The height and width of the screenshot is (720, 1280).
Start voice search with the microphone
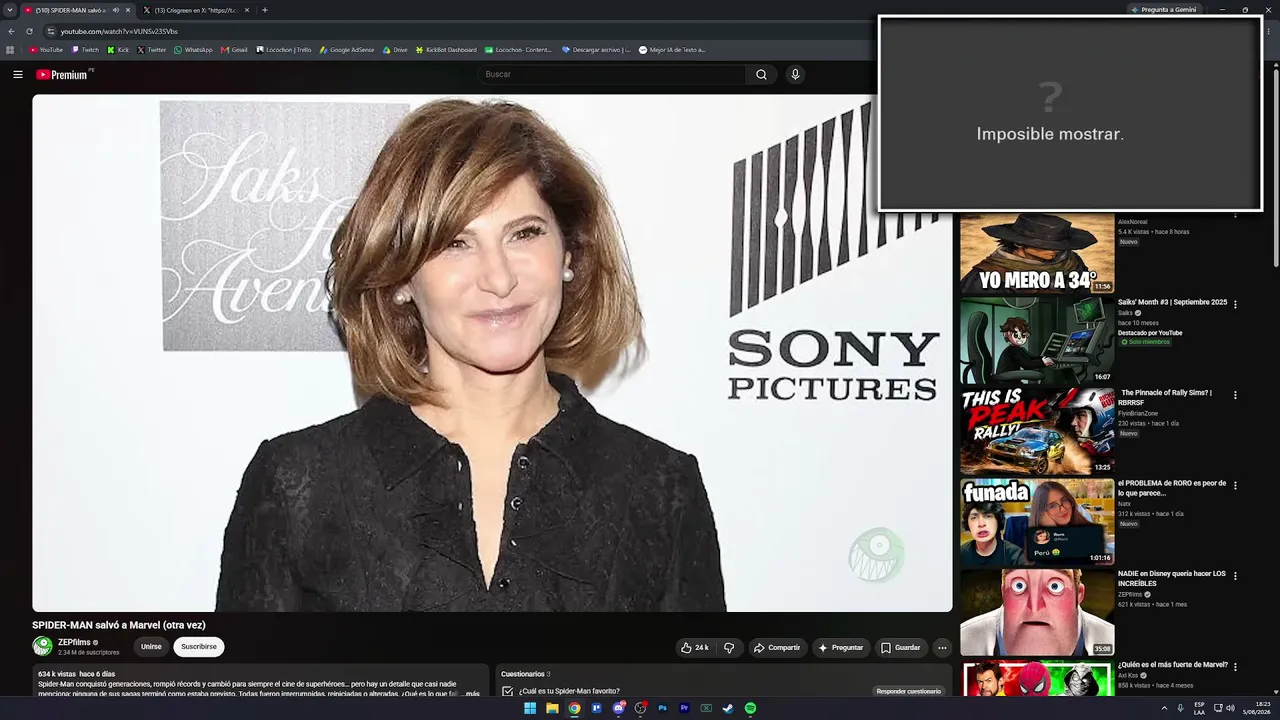pos(795,74)
